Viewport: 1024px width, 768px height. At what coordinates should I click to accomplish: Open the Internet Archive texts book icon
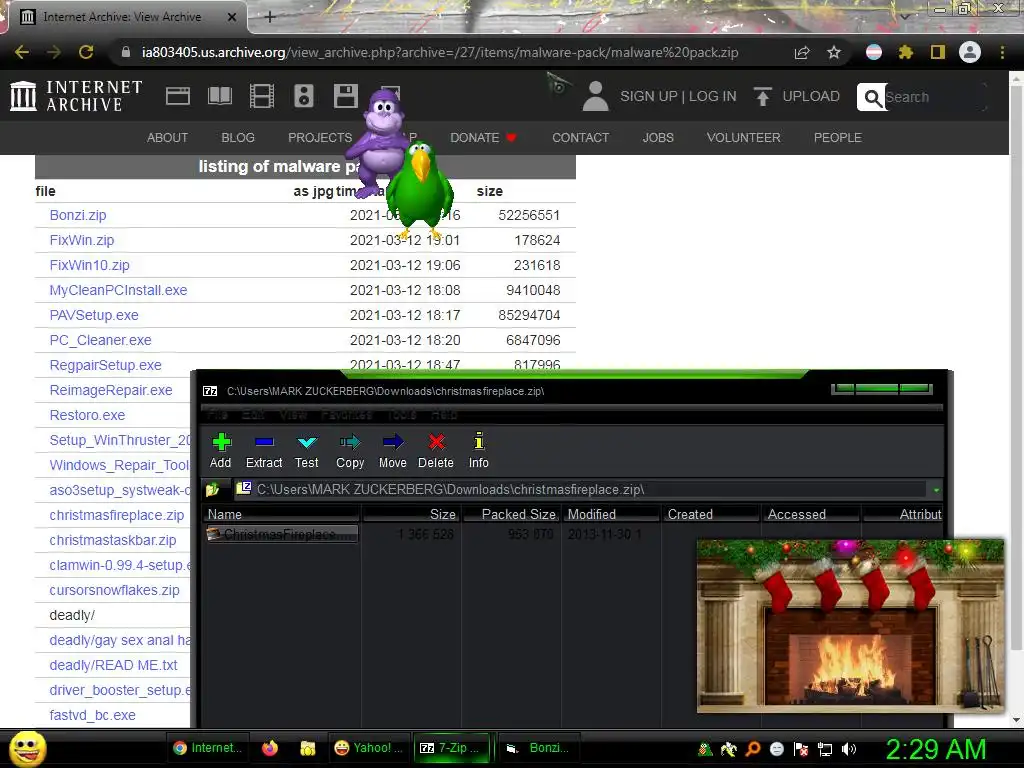click(219, 96)
